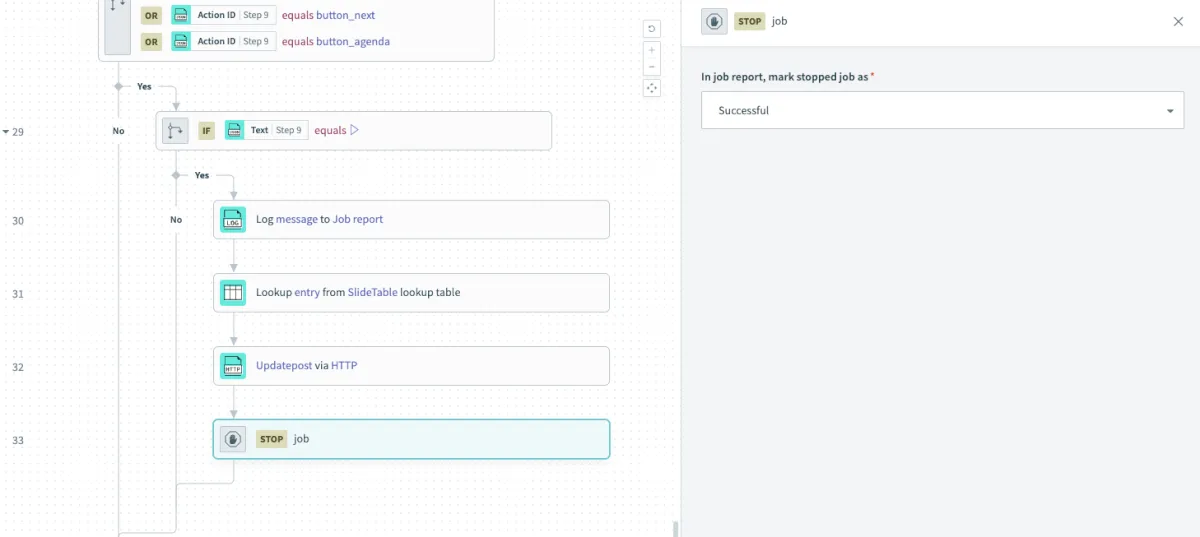The image size is (1200, 537).
Task: Click the vertical scrollbar handle beside the canvas
Action: 676,529
